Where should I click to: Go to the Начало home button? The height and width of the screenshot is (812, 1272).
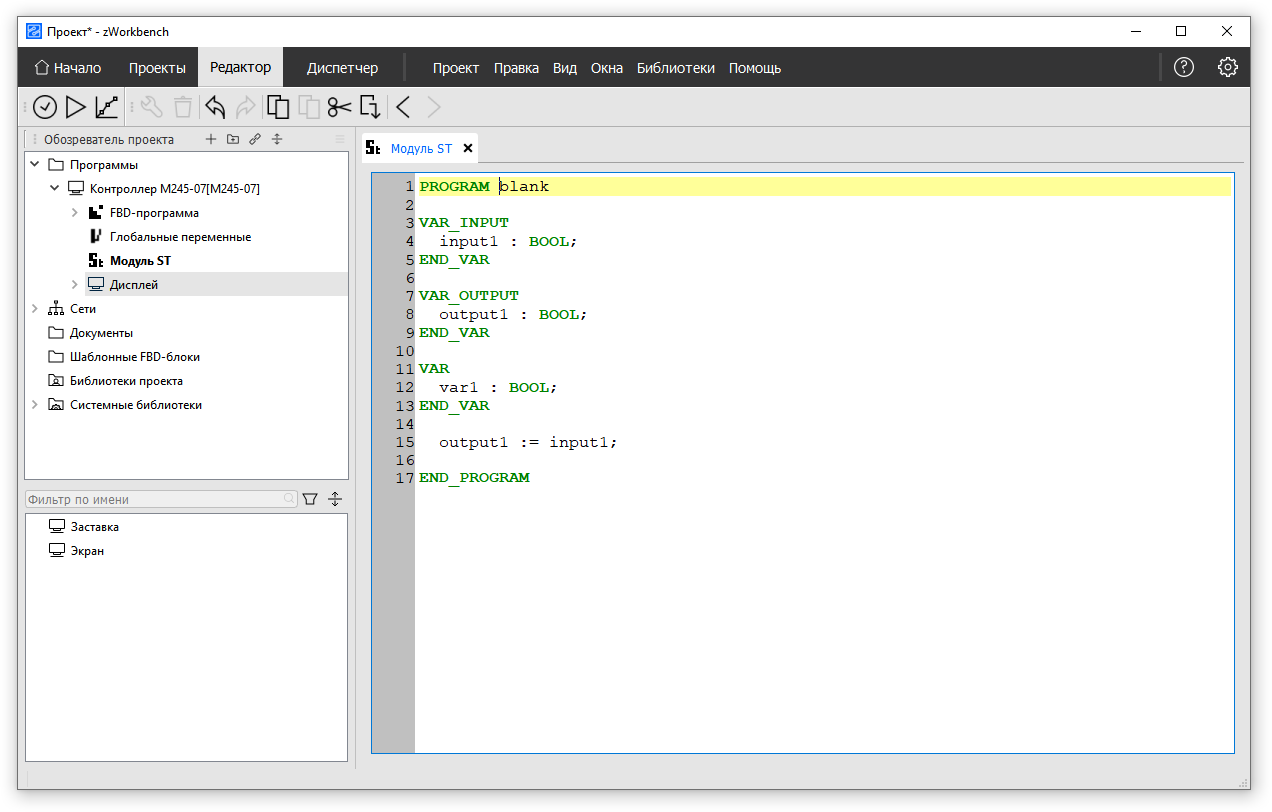click(x=68, y=68)
